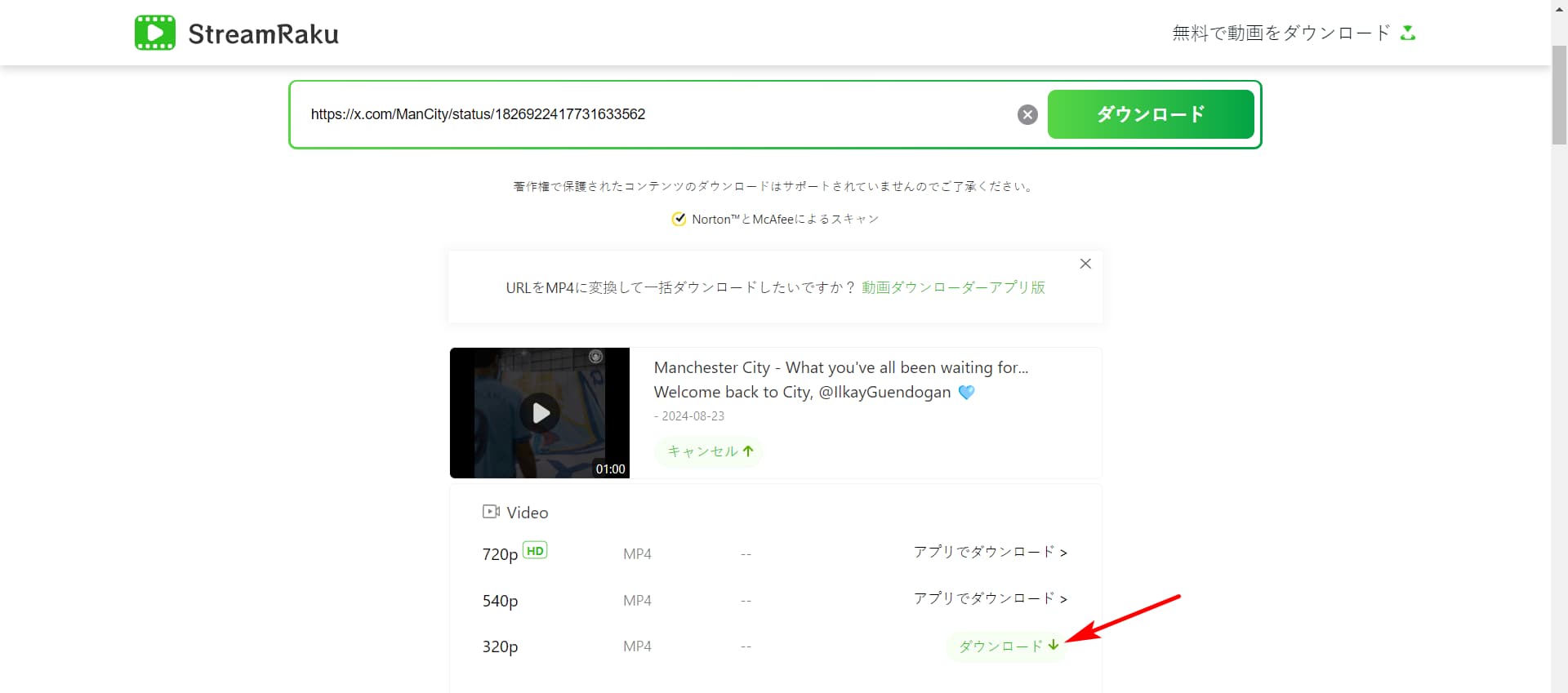Viewport: 1568px width, 693px height.
Task: Click the 320p resolution label
Action: (500, 646)
